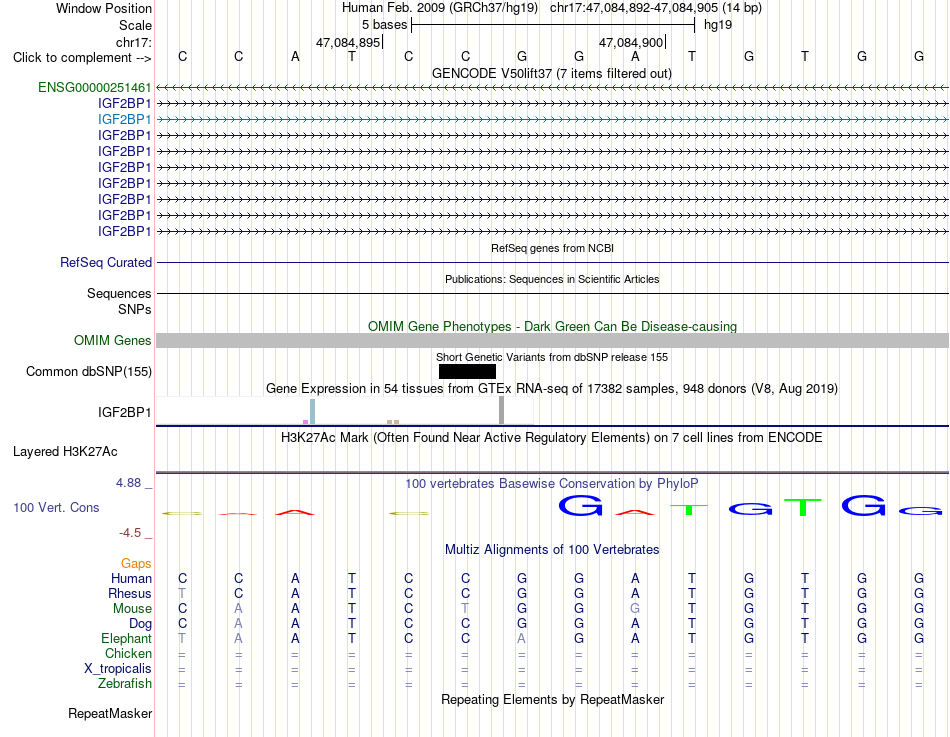This screenshot has height=737, width=950.
Task: Click the OMIM Gene Phenotypes track title
Action: (552, 326)
